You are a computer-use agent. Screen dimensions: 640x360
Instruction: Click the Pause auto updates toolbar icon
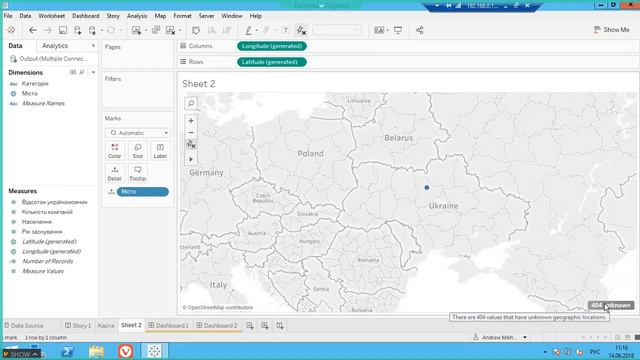coord(92,30)
